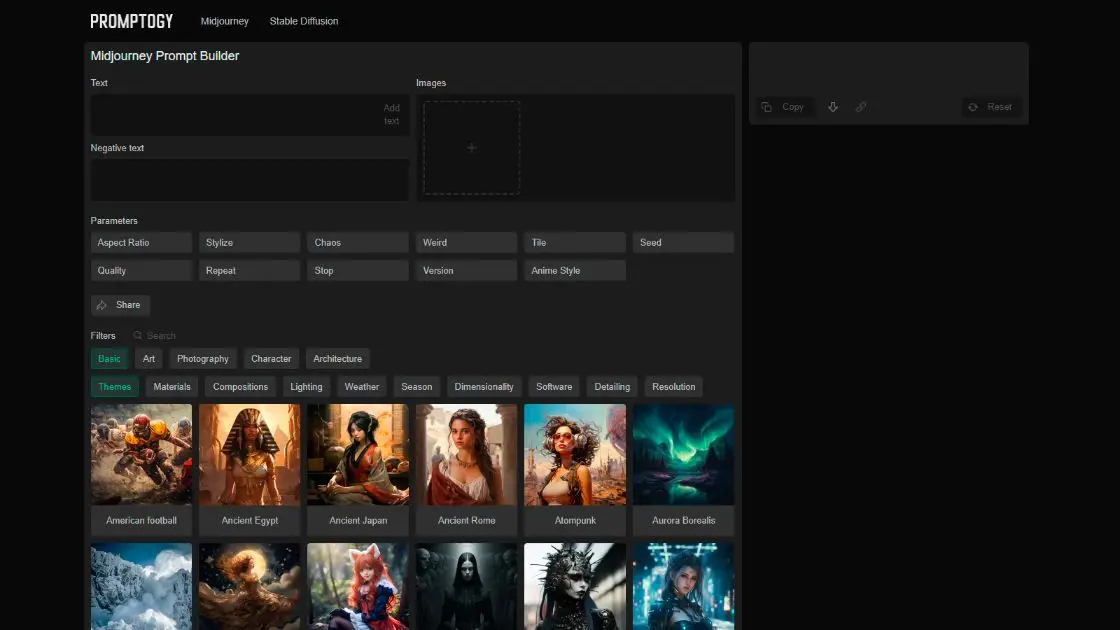
Task: Click the Promptogy logo
Action: [131, 21]
